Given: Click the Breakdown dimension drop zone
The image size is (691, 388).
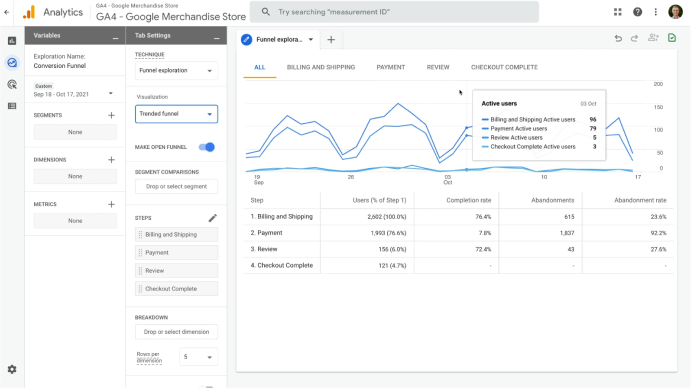Looking at the screenshot, I should [176, 332].
